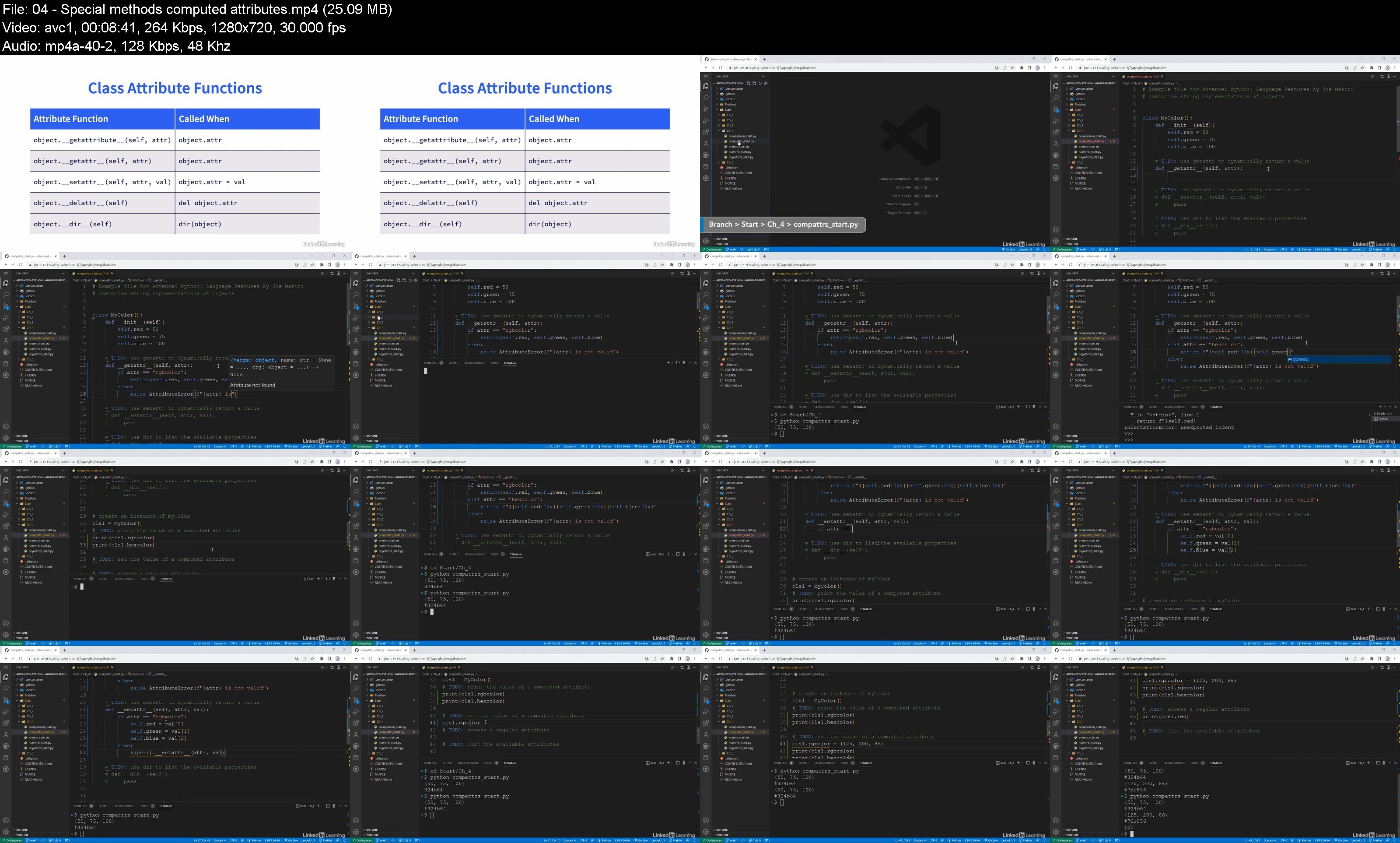Welcome-screen frame: open the Extensions icon
The height and width of the screenshot is (843, 1400).
(706, 132)
